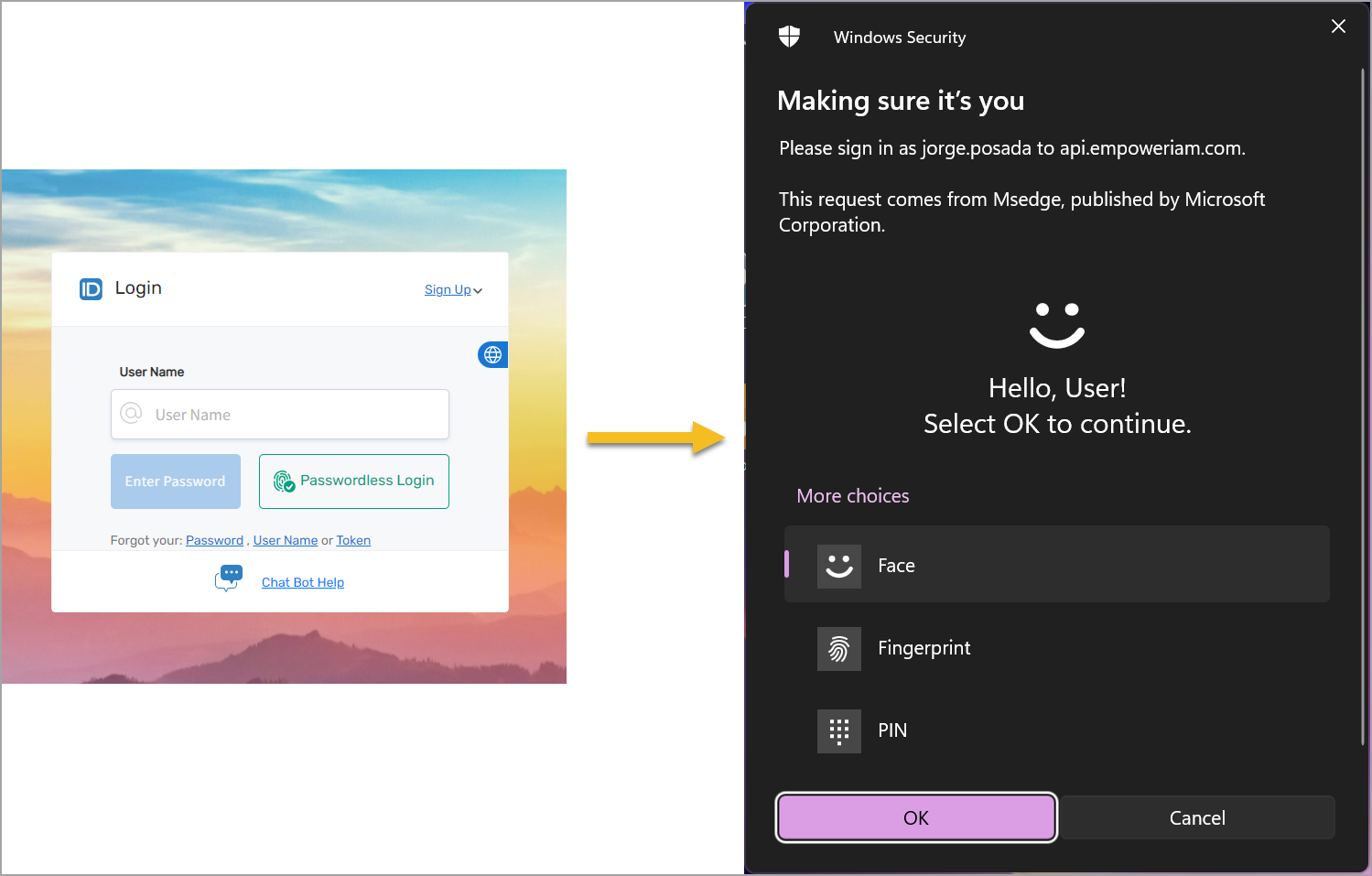Click the Windows Security shield icon

(789, 37)
